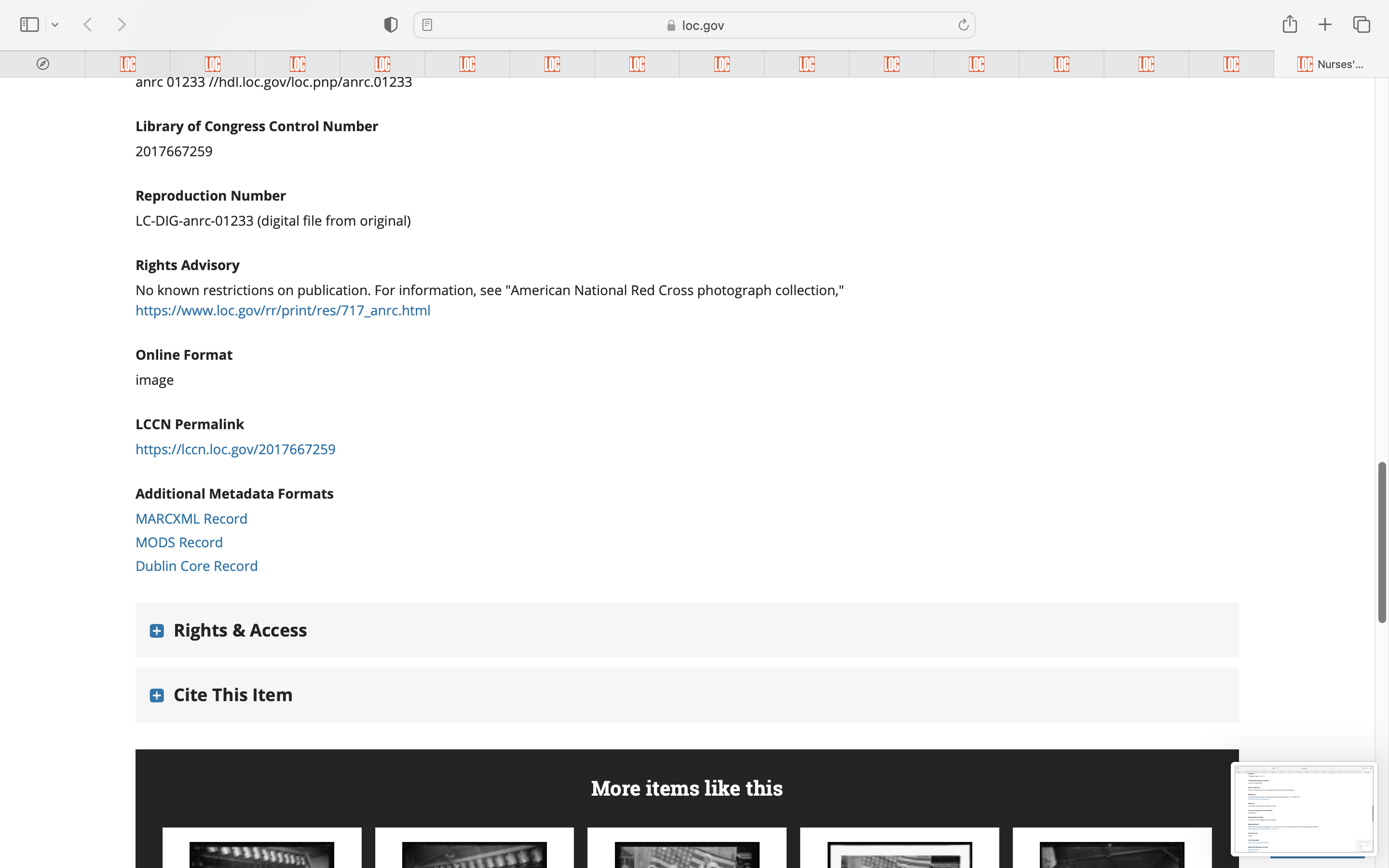Open the sidebar options dropdown chevron
The height and width of the screenshot is (868, 1389).
pos(55,25)
